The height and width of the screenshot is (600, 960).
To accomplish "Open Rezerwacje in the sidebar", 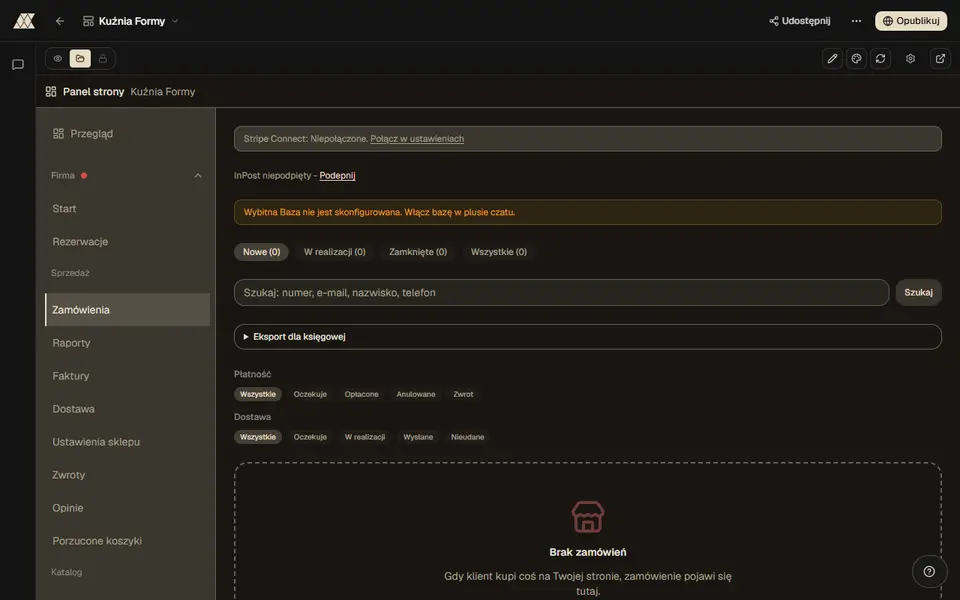I will coord(127,242).
